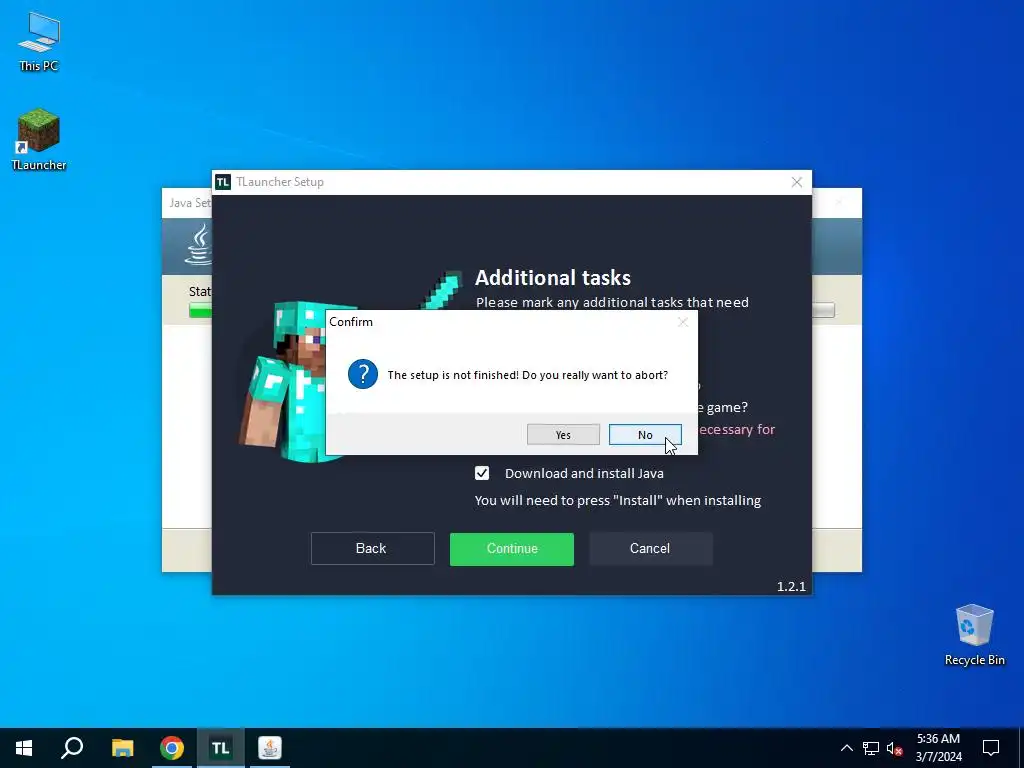Click the version number 1.2.1
1024x768 pixels.
[791, 586]
